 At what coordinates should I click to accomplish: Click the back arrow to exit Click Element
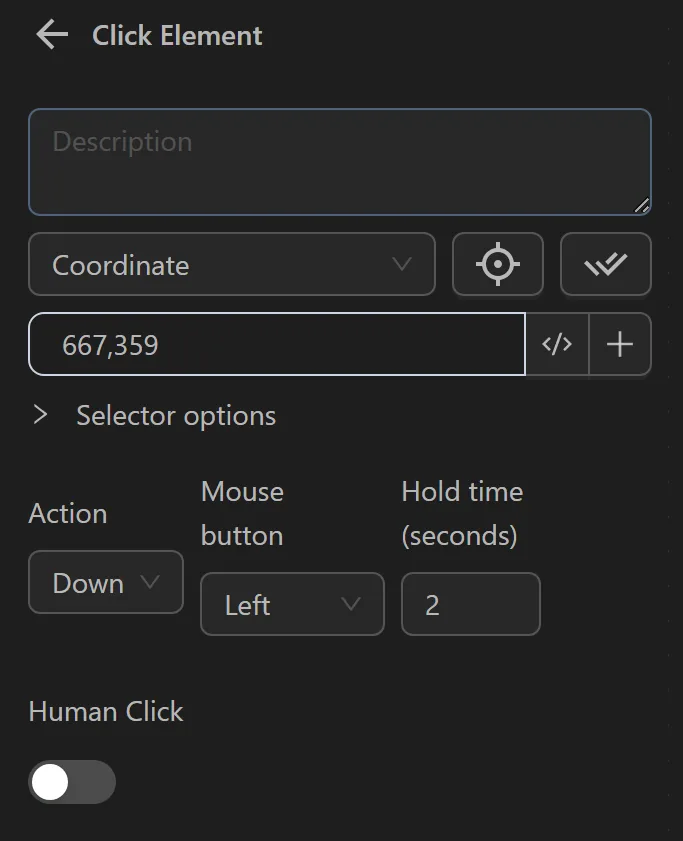(x=49, y=34)
